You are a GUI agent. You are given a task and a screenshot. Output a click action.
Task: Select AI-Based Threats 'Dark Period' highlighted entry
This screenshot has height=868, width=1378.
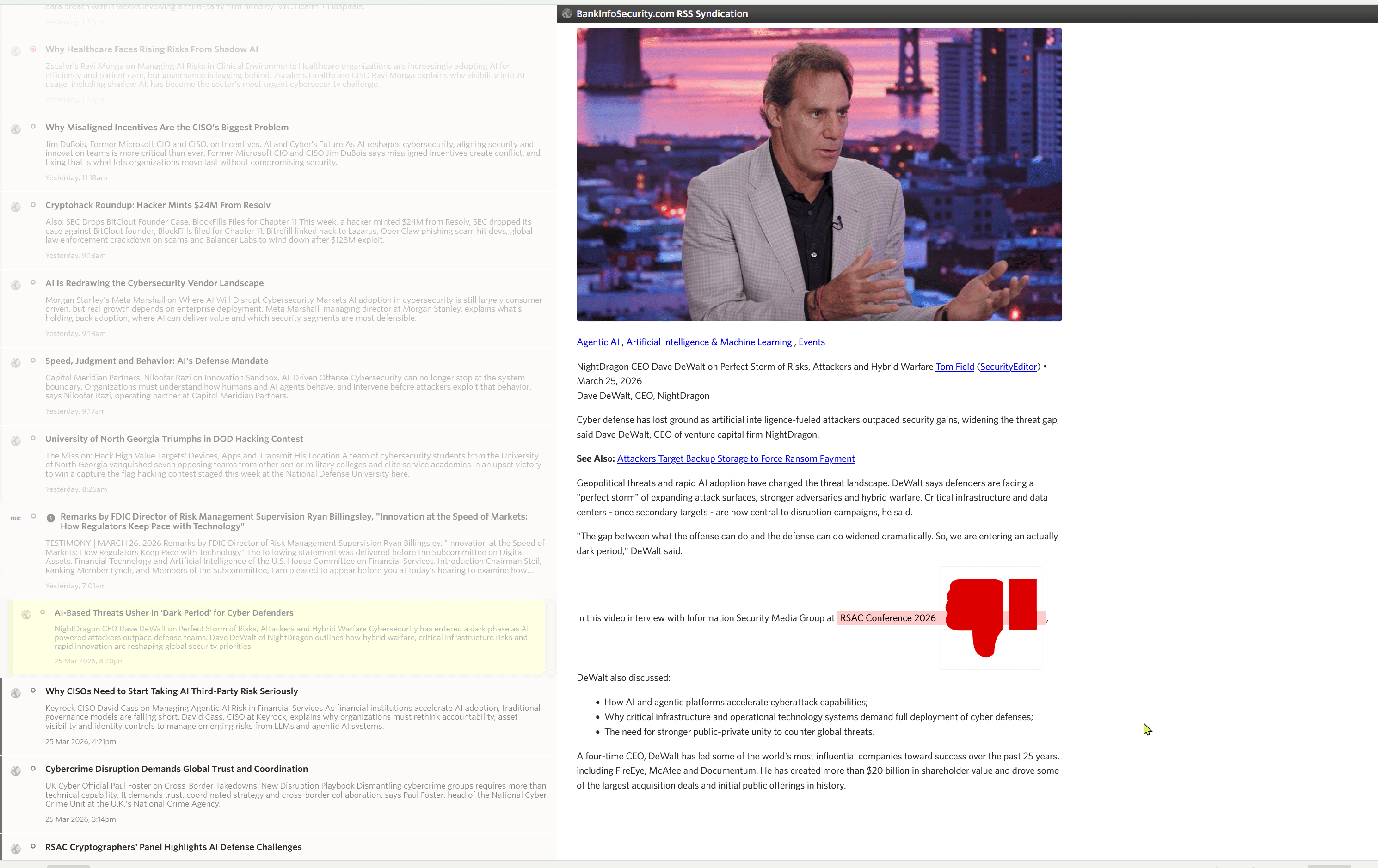tap(174, 612)
